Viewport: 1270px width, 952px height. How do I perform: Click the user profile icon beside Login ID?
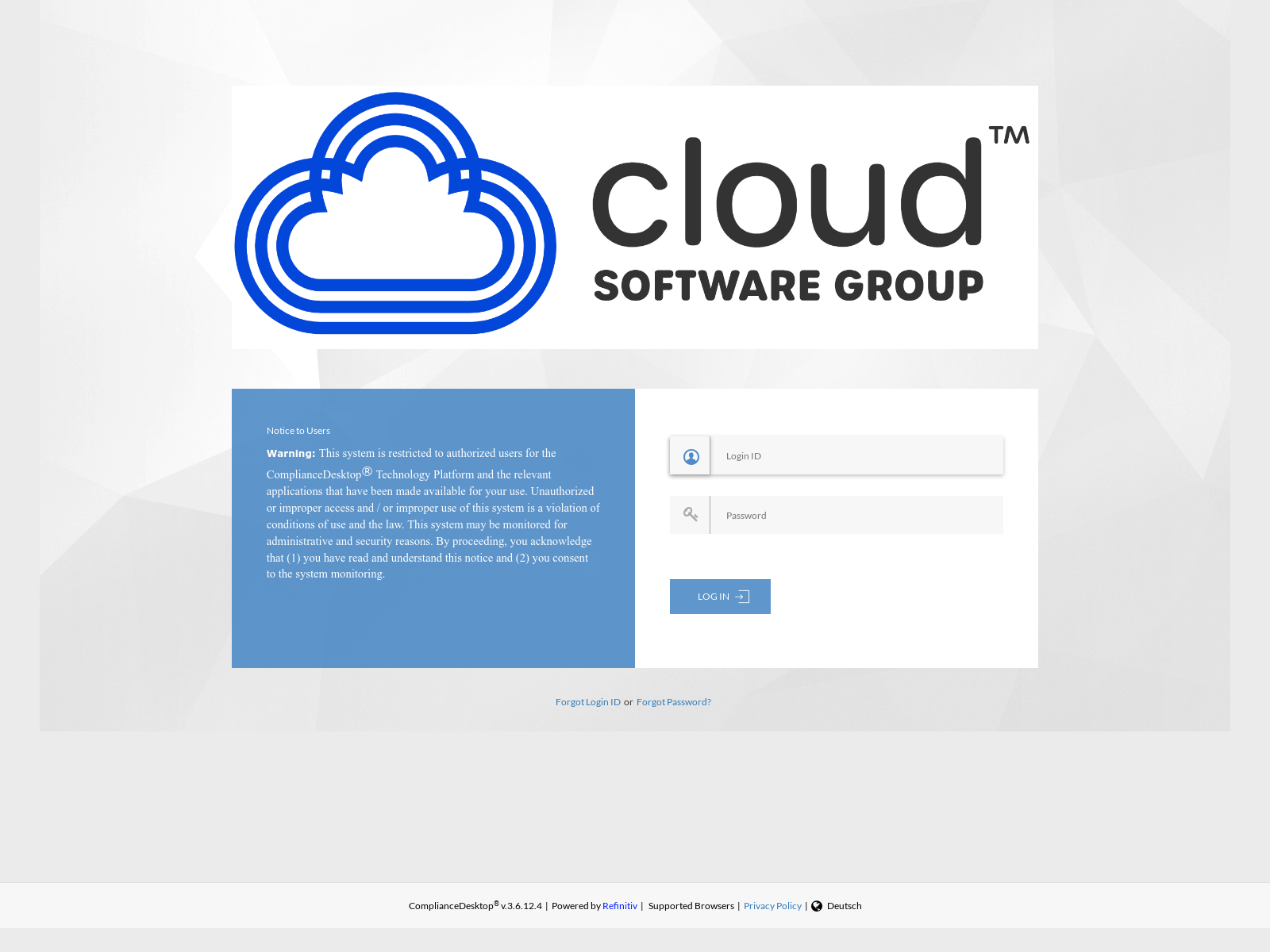tap(691, 456)
